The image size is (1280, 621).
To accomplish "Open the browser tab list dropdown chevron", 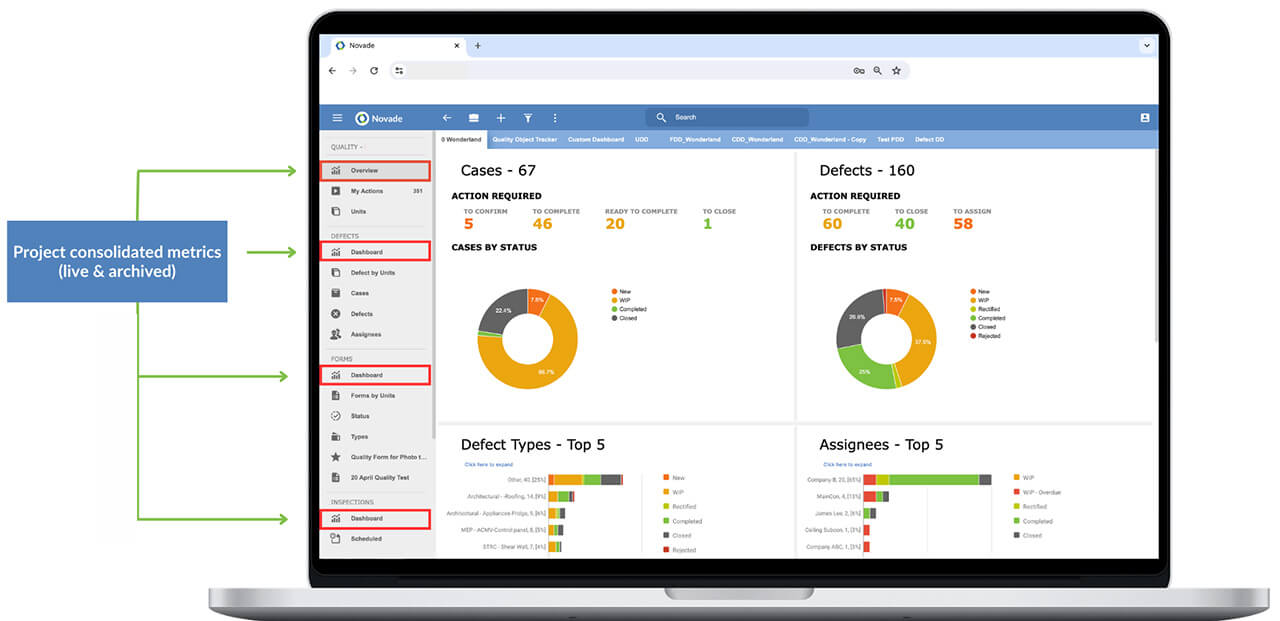I will point(1146,46).
